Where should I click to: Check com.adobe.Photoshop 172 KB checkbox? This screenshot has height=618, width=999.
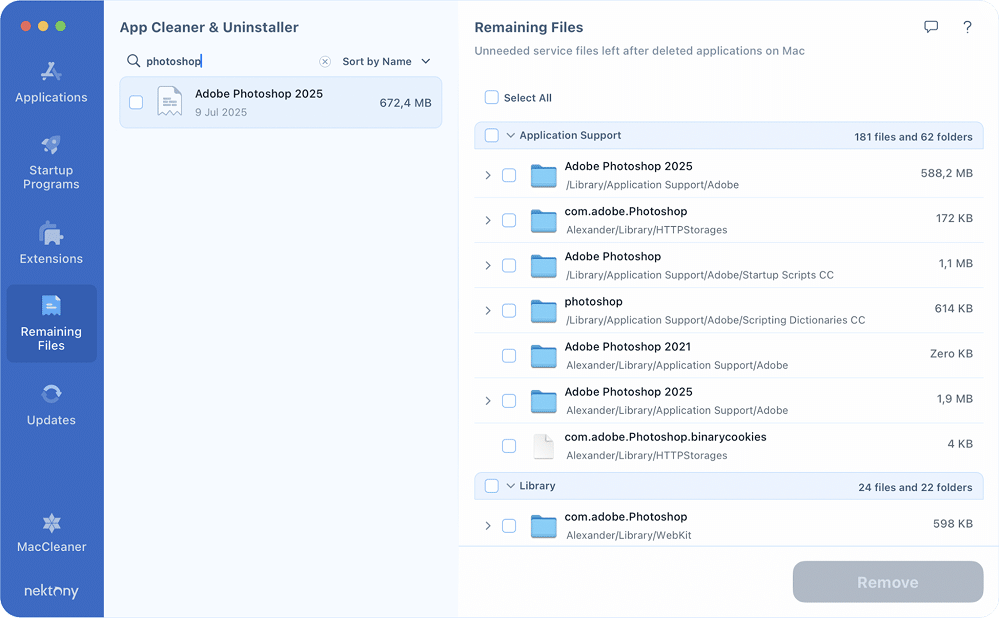point(509,220)
